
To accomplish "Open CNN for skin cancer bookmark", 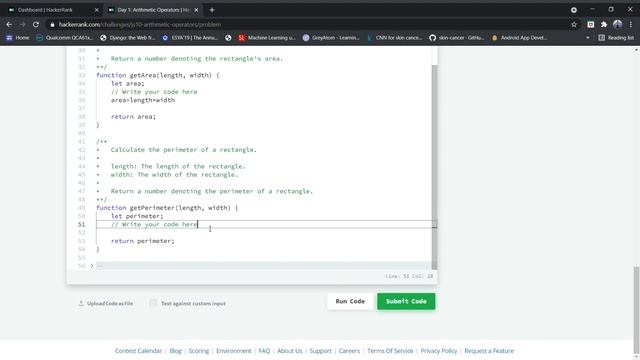I will [395, 38].
